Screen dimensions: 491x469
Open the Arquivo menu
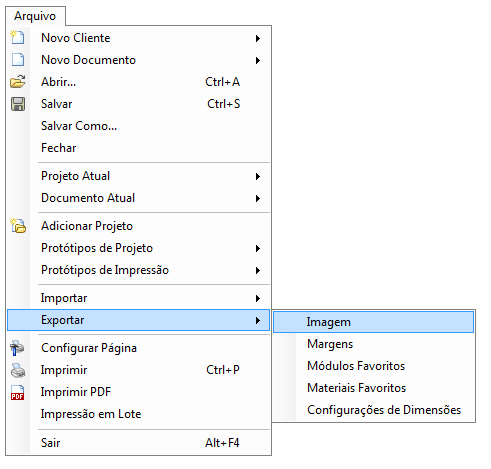(x=35, y=16)
